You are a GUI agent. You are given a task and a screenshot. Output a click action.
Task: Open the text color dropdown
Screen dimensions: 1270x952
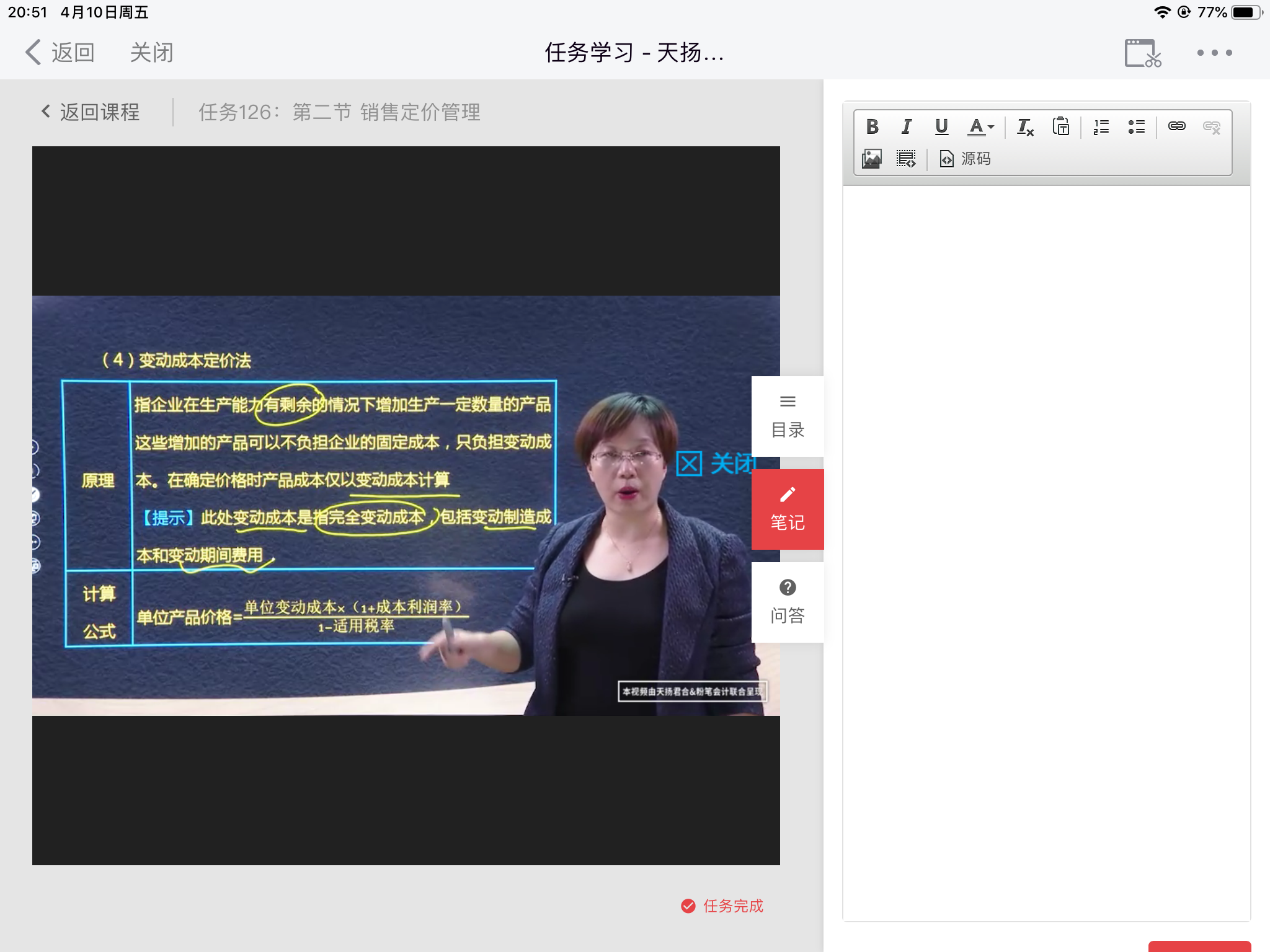coord(981,126)
